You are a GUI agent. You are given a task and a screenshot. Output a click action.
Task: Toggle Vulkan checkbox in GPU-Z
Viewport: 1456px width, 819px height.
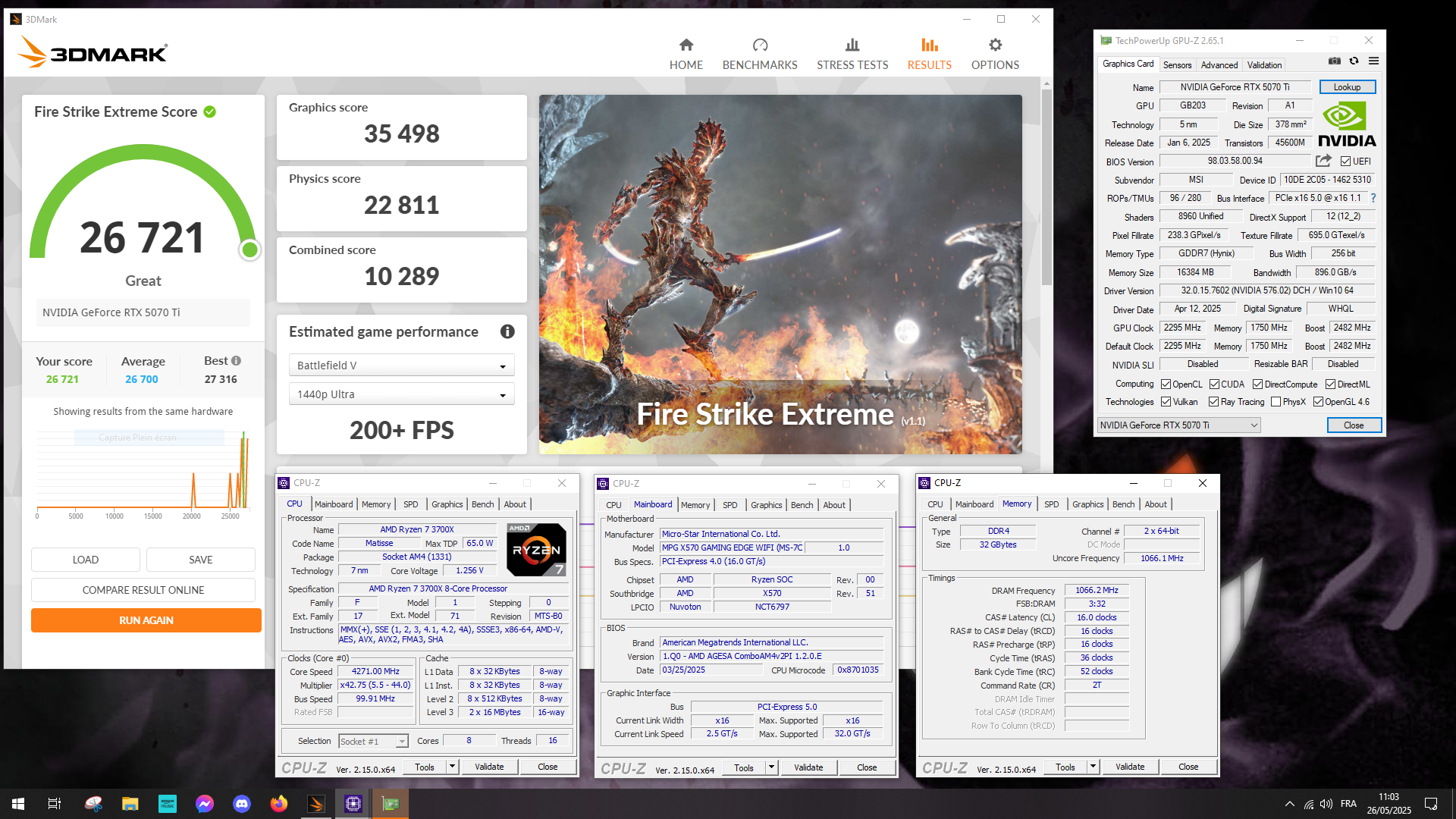point(1166,402)
